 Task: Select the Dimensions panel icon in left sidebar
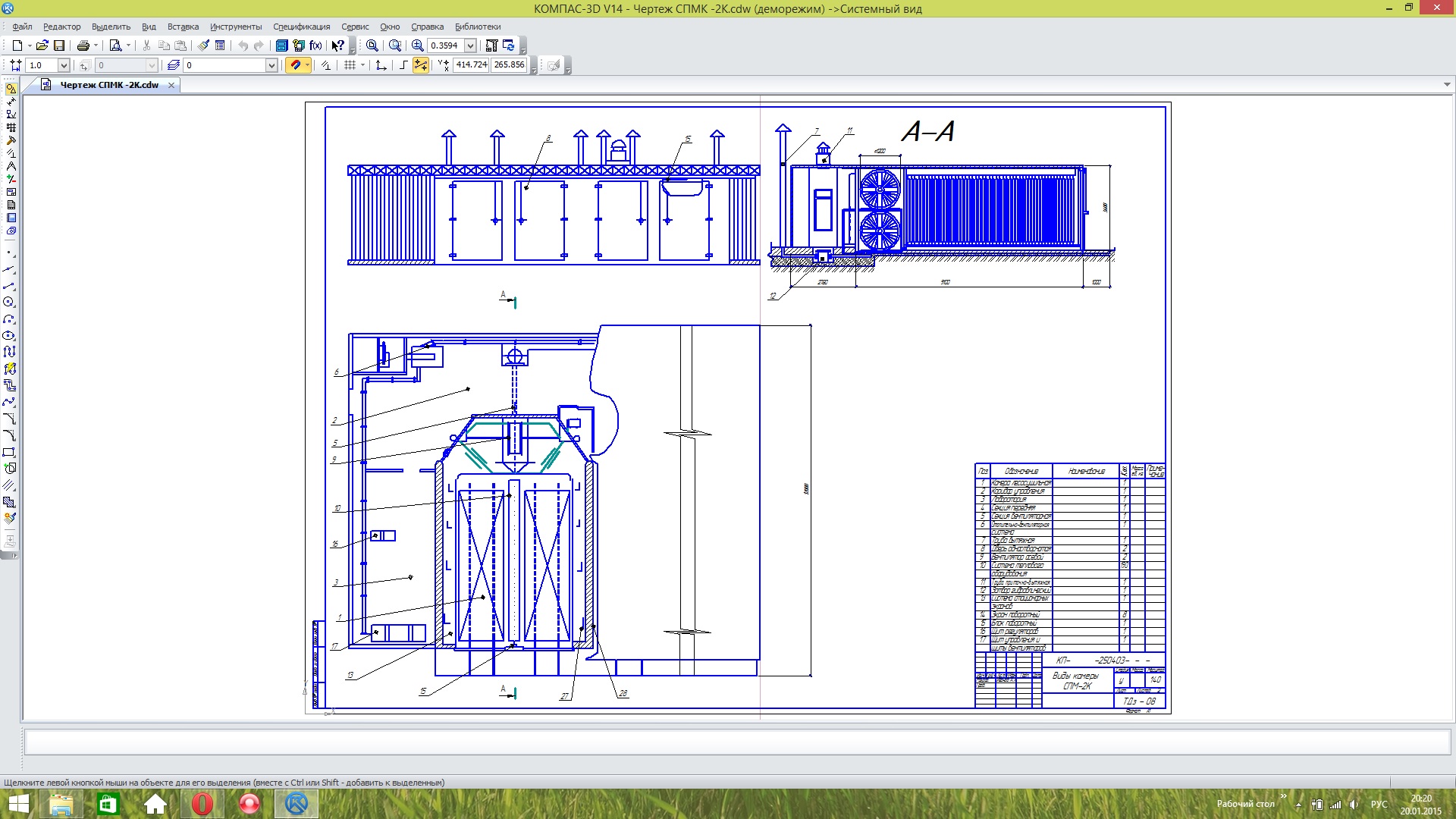[11, 102]
